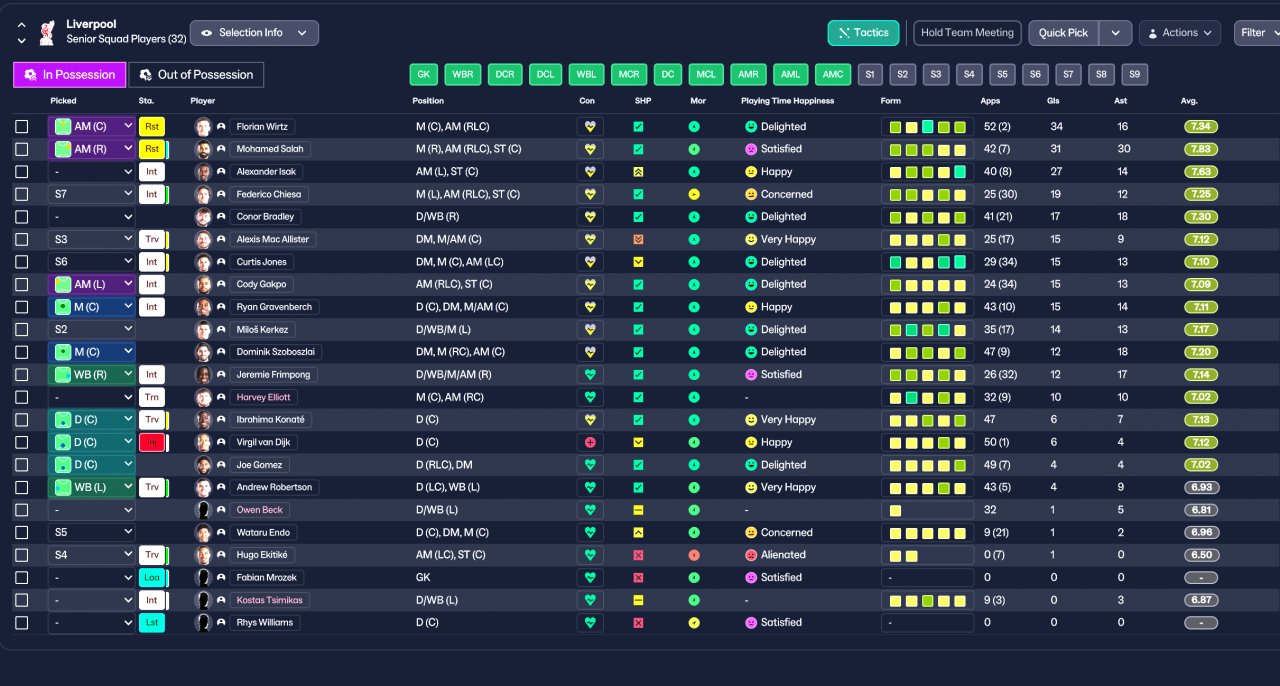Click the squad switch chevrons beside Liverpool
Screen dimensions: 1280x686
click(x=22, y=33)
